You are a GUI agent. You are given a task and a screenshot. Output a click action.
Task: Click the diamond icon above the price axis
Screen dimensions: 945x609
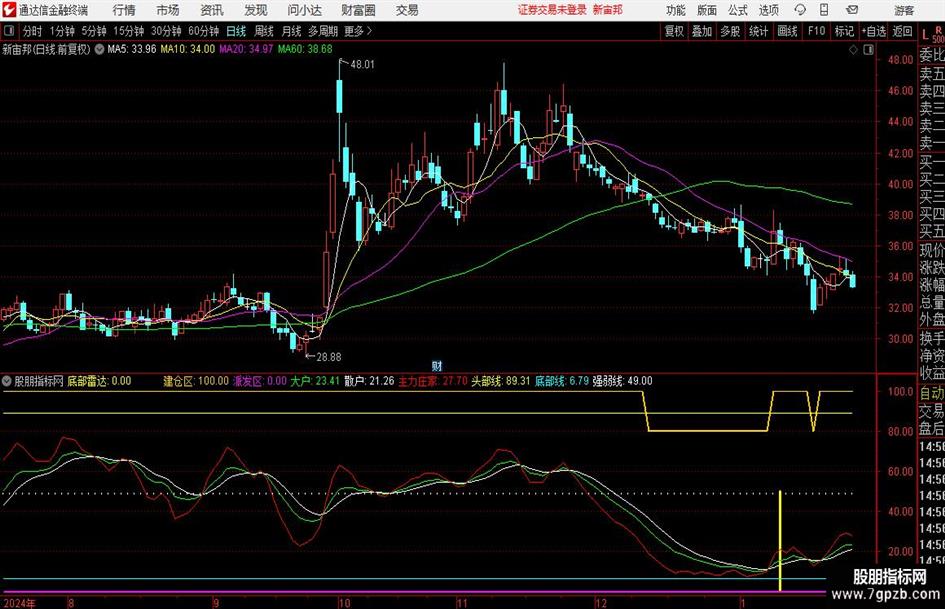(x=853, y=50)
